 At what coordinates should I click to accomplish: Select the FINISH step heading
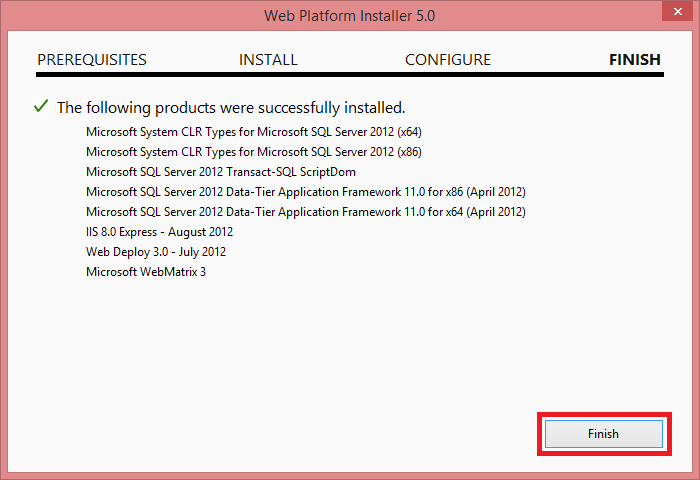[x=635, y=60]
